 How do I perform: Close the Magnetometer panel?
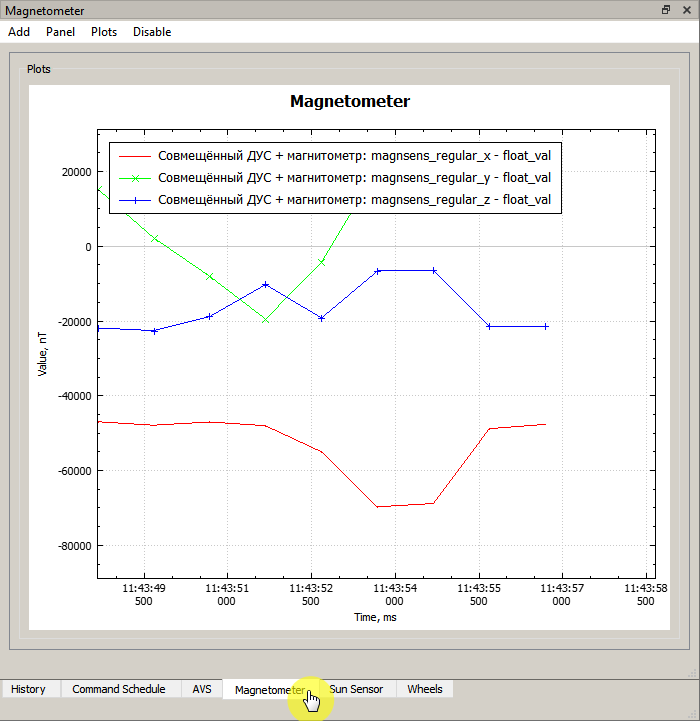(686, 10)
